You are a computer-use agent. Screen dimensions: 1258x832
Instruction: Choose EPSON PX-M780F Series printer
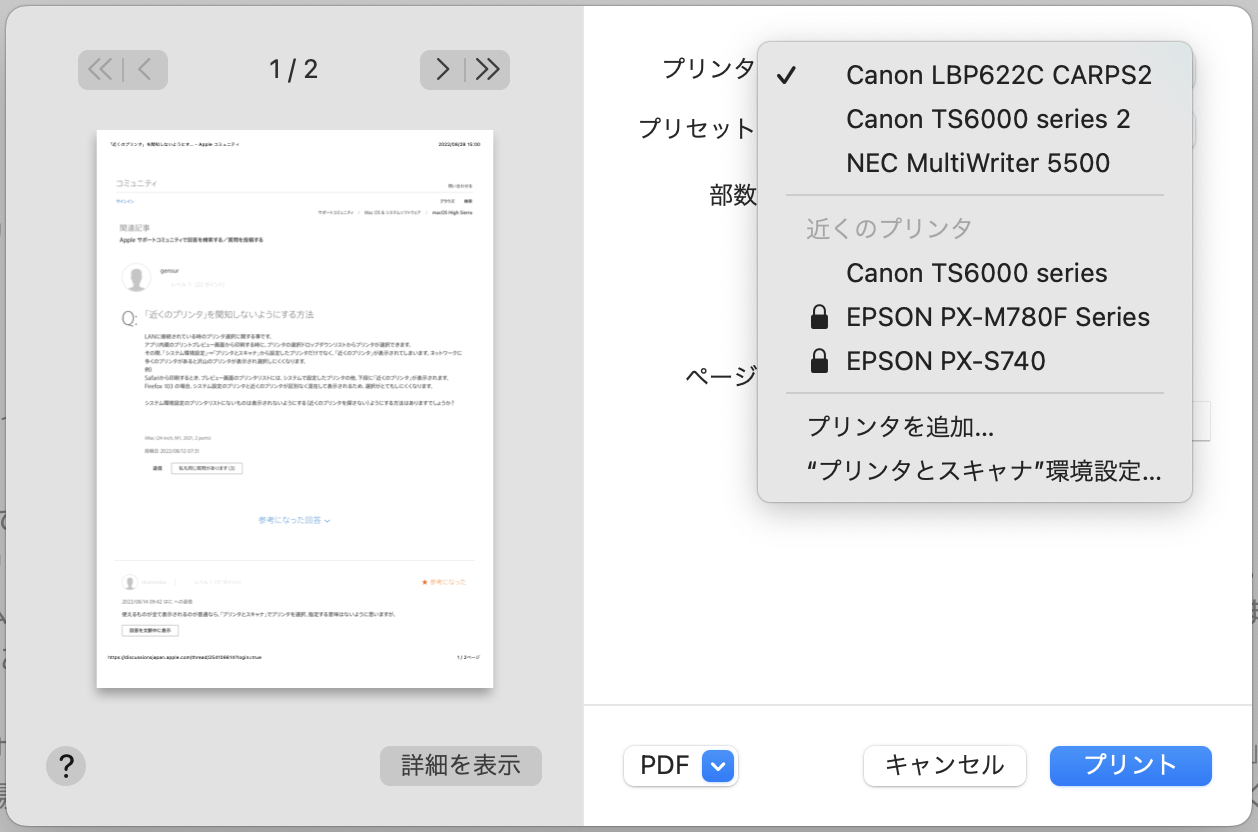(975, 317)
